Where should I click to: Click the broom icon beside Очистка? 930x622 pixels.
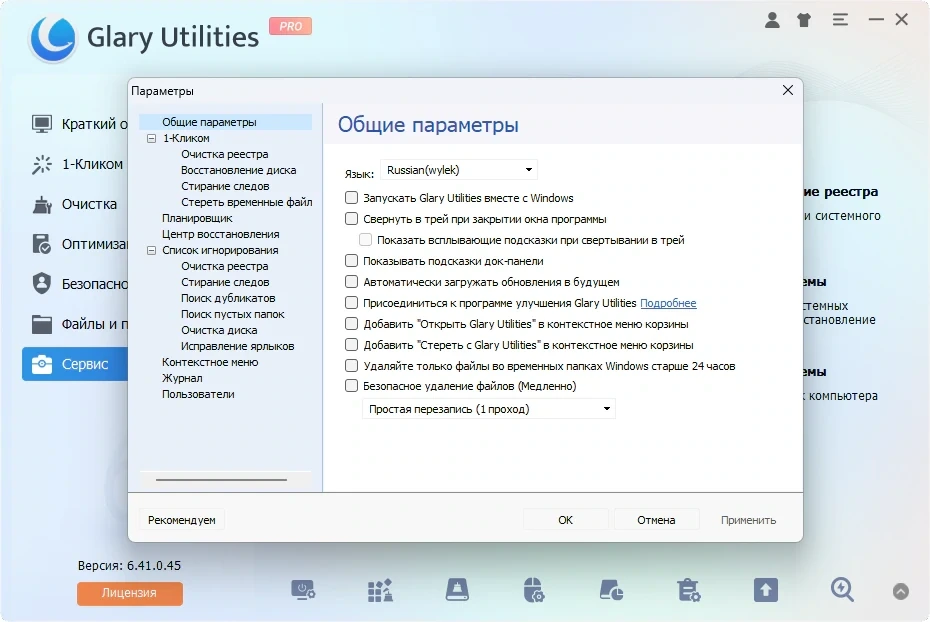tap(42, 205)
